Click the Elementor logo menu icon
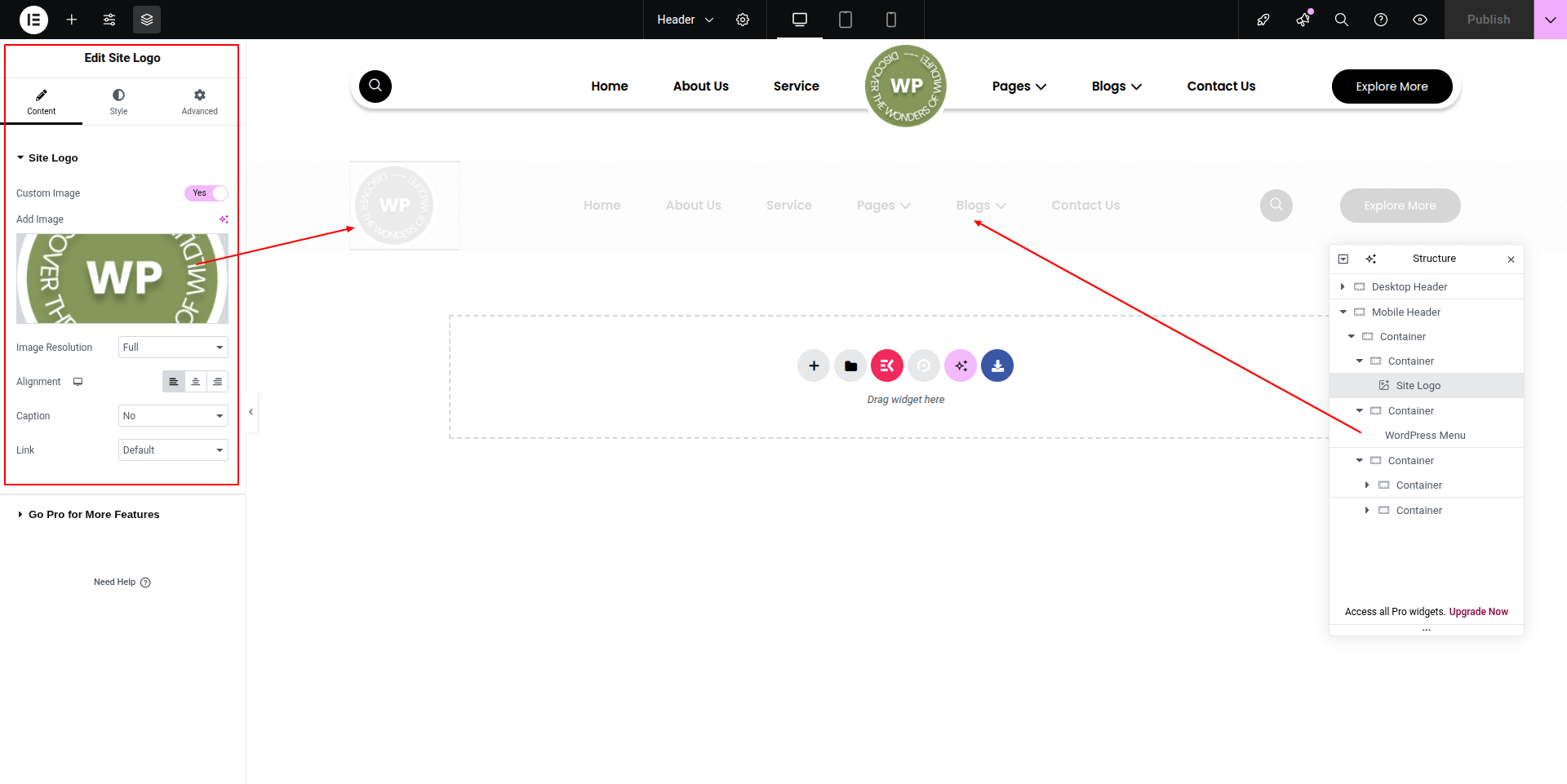1567x784 pixels. click(x=33, y=20)
